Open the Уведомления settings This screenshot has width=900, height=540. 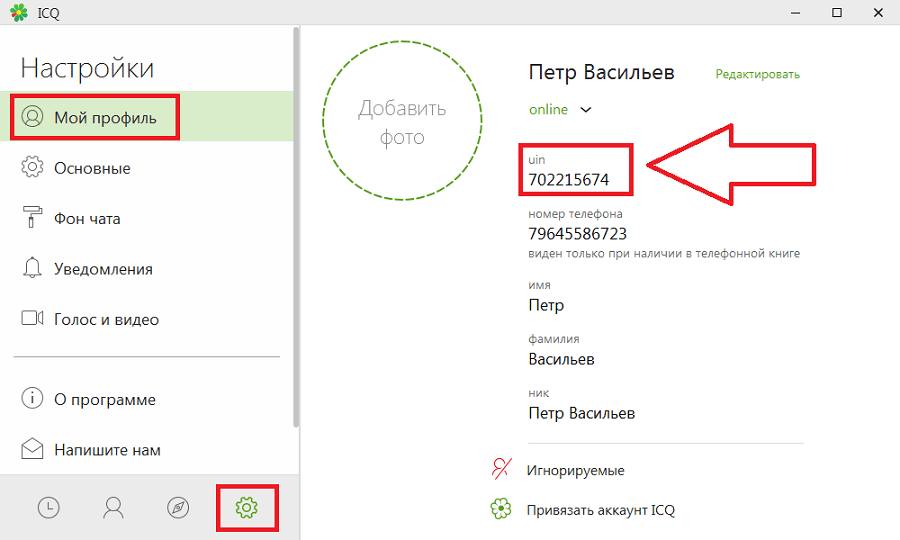(146, 269)
